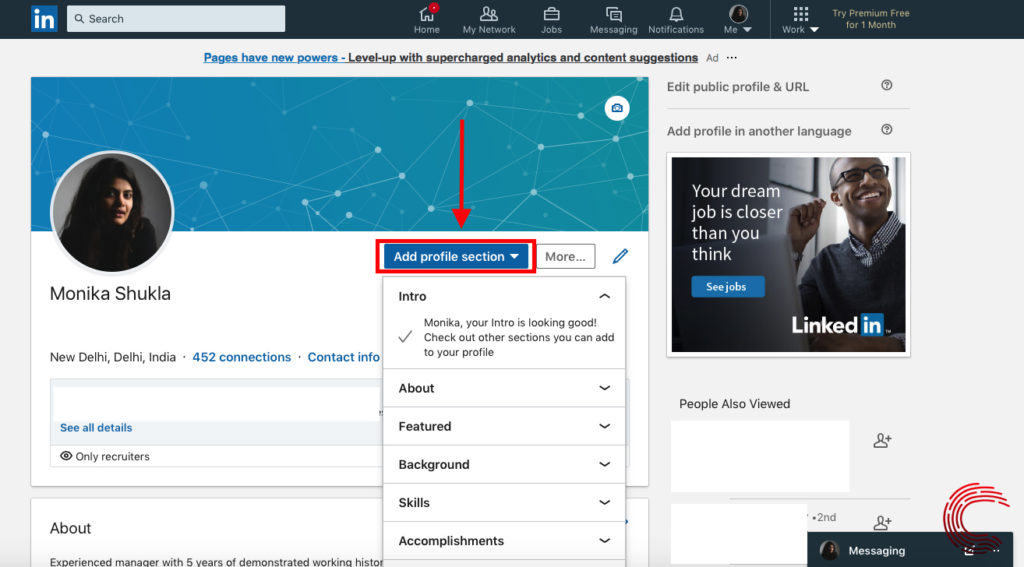Open the Work apps grid menu
Screen dimensions: 1024x567
[x=801, y=20]
